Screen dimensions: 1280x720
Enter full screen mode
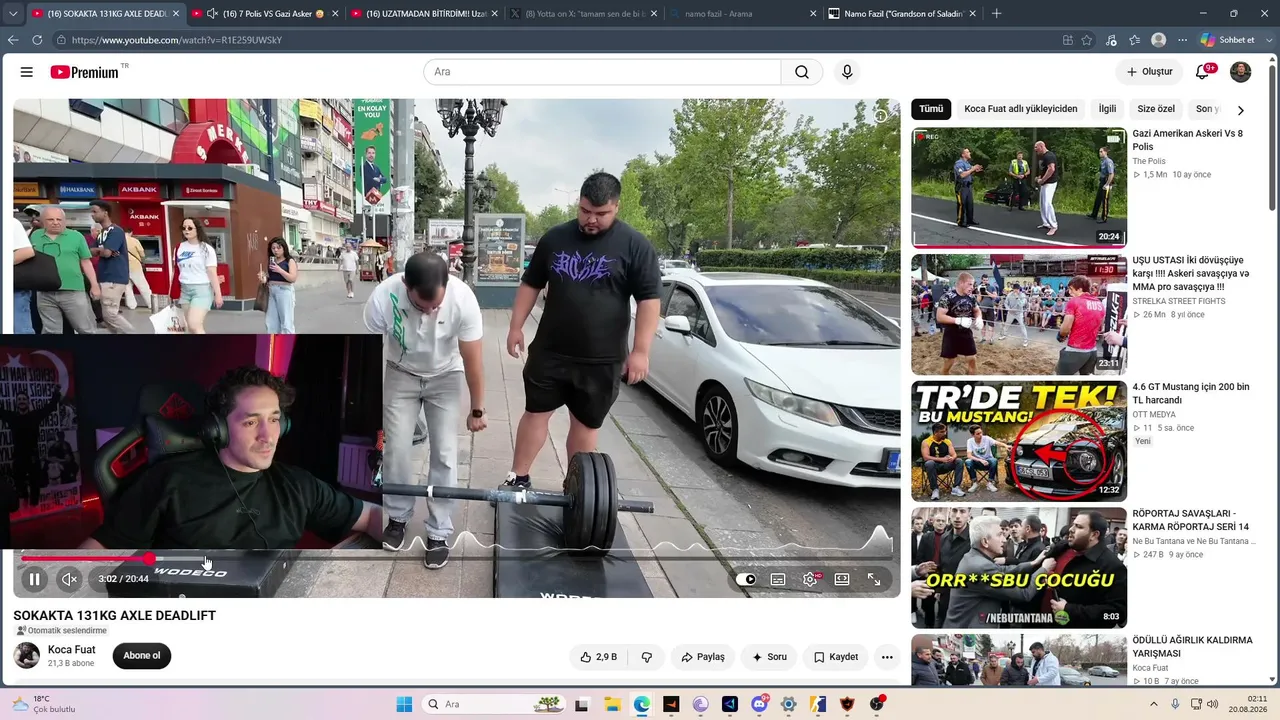pyautogui.click(x=874, y=579)
